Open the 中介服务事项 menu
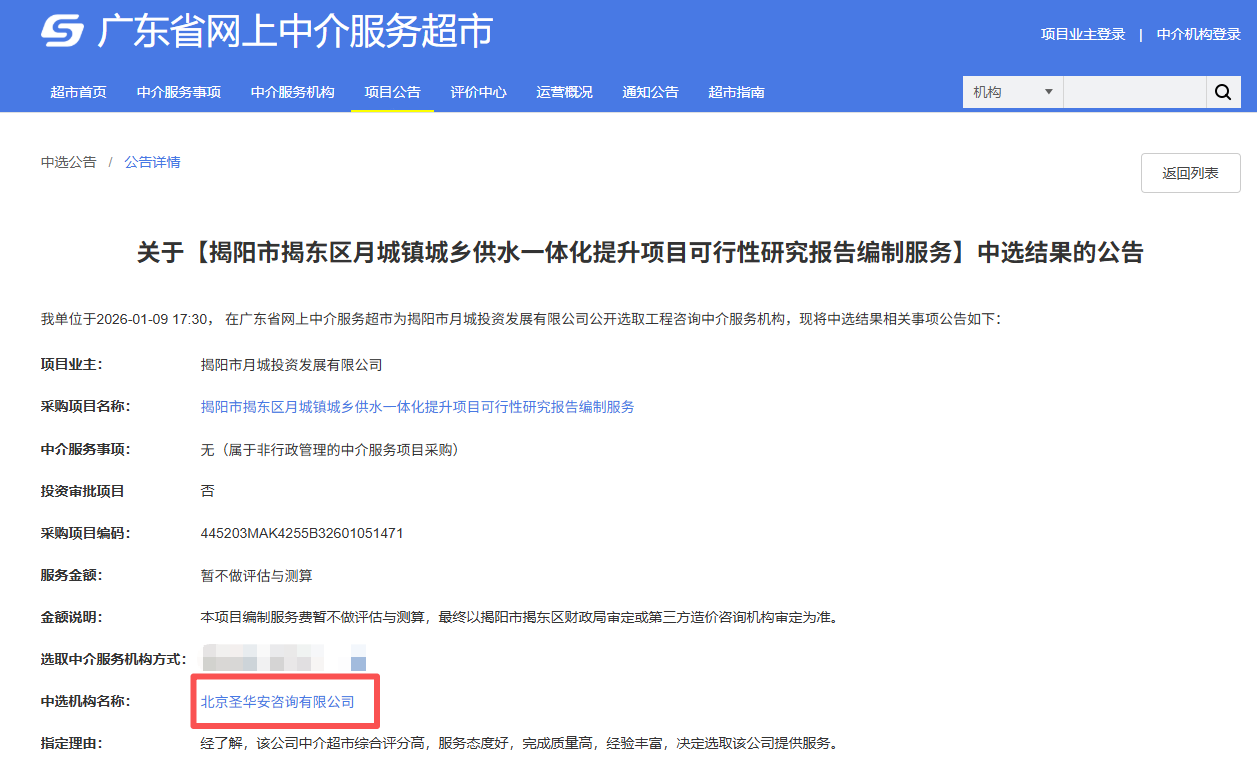The width and height of the screenshot is (1257, 768). coord(178,91)
